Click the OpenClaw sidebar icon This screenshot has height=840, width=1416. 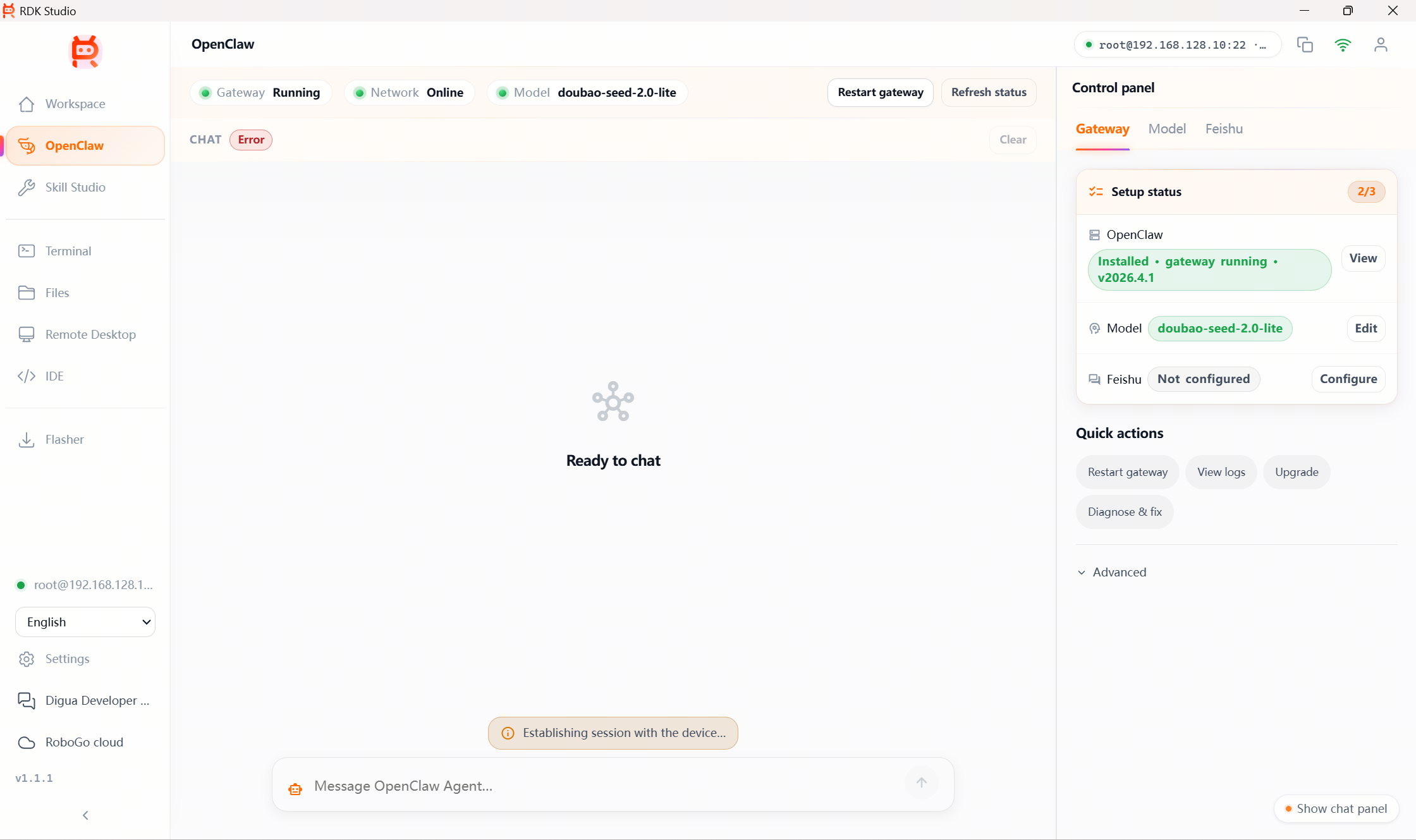click(x=27, y=145)
